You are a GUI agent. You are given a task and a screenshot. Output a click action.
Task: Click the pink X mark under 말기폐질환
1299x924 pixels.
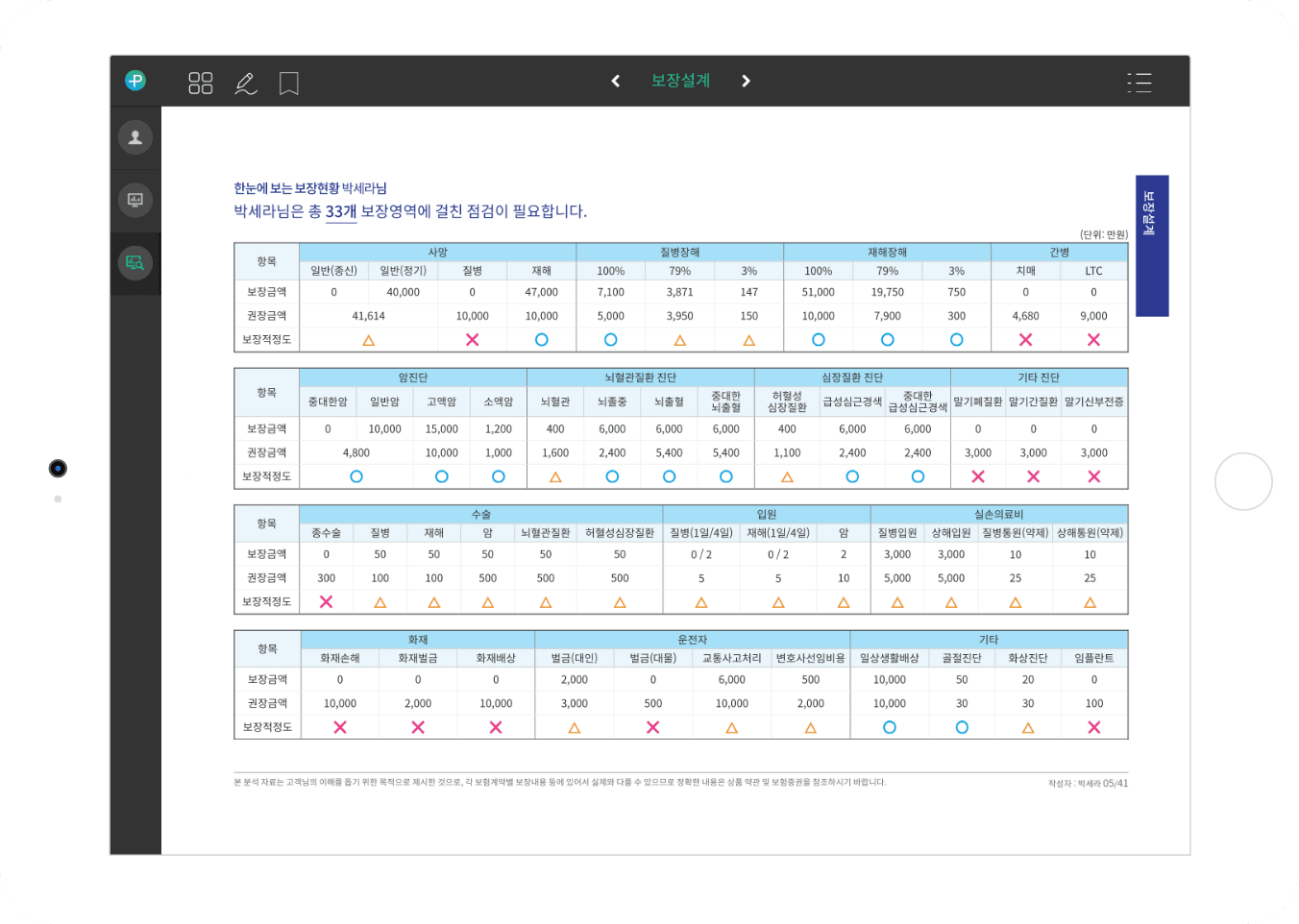(978, 476)
